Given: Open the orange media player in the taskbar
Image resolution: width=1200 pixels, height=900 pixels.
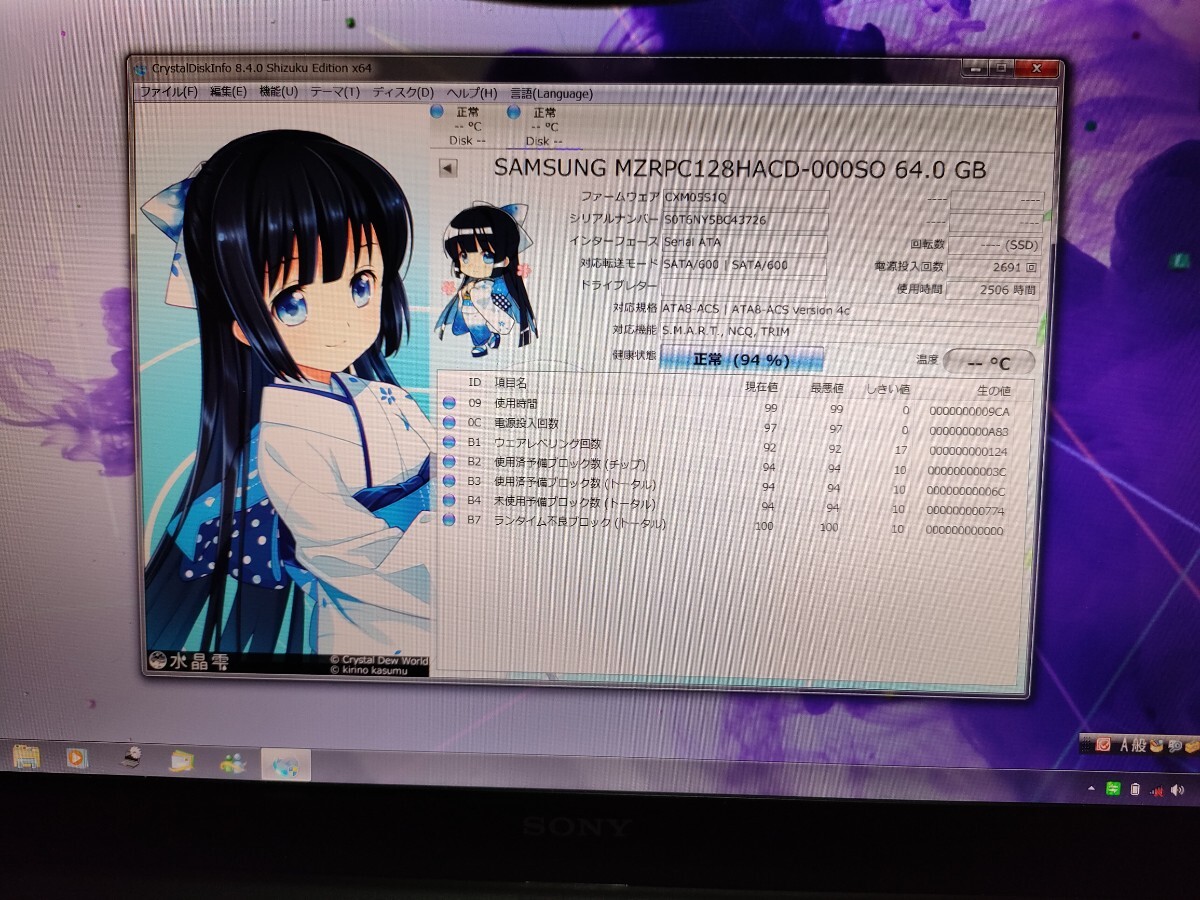Looking at the screenshot, I should click(77, 759).
